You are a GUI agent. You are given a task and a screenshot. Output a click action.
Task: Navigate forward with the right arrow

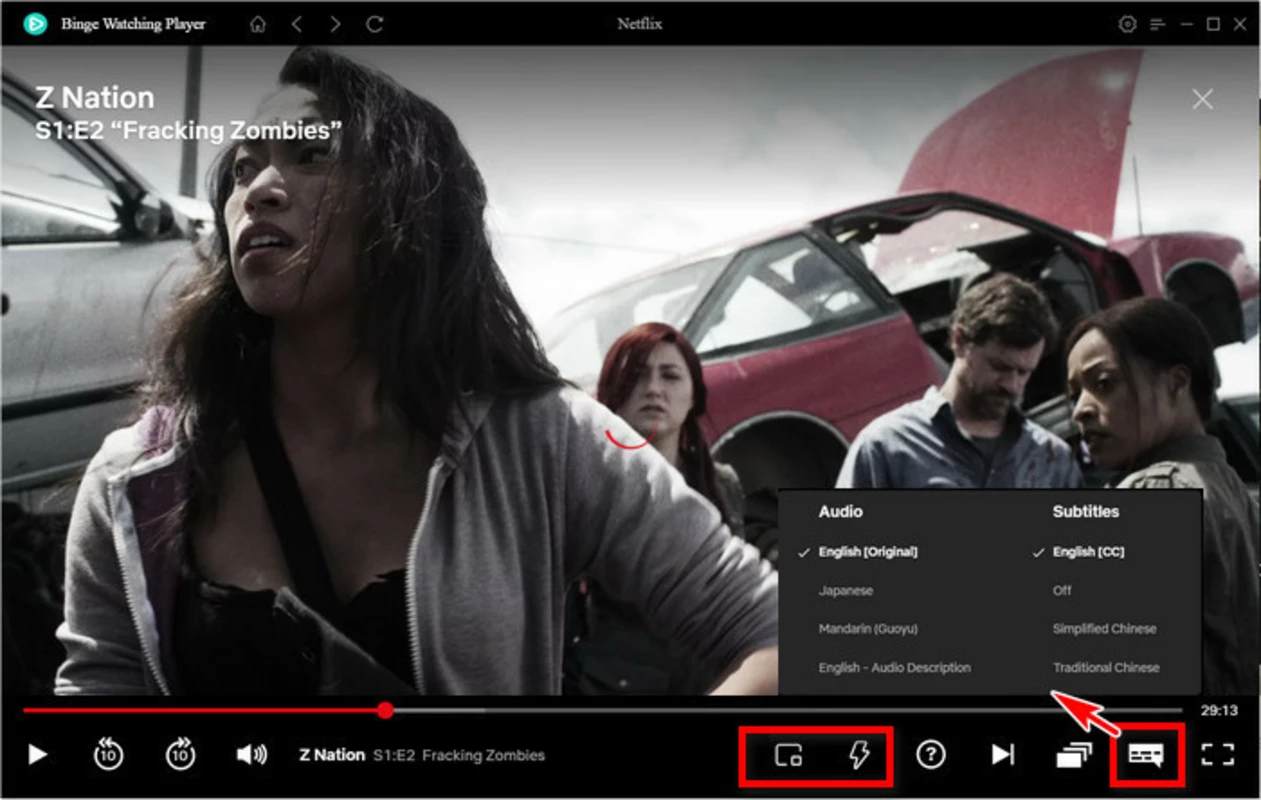[335, 24]
